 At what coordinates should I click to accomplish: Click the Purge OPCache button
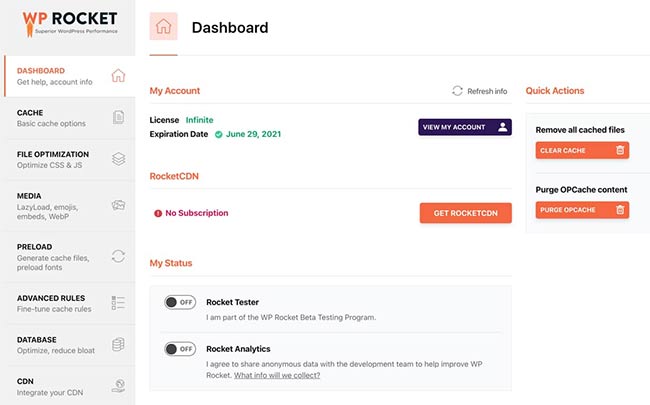pos(582,210)
